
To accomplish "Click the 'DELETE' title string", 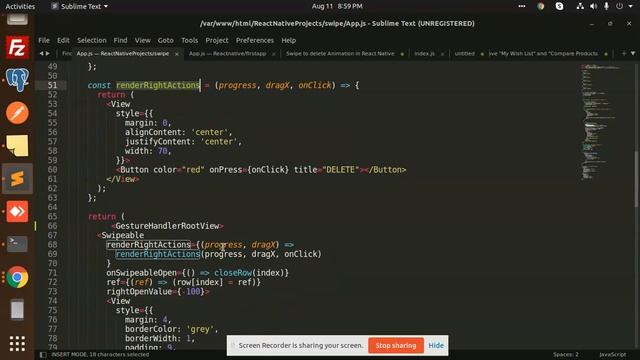I will pyautogui.click(x=340, y=169).
